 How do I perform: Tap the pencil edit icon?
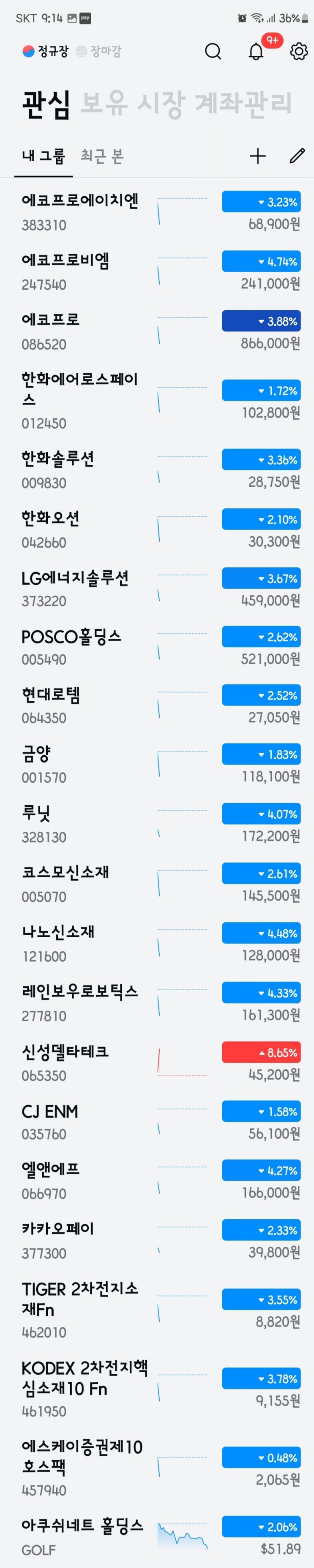click(x=297, y=157)
